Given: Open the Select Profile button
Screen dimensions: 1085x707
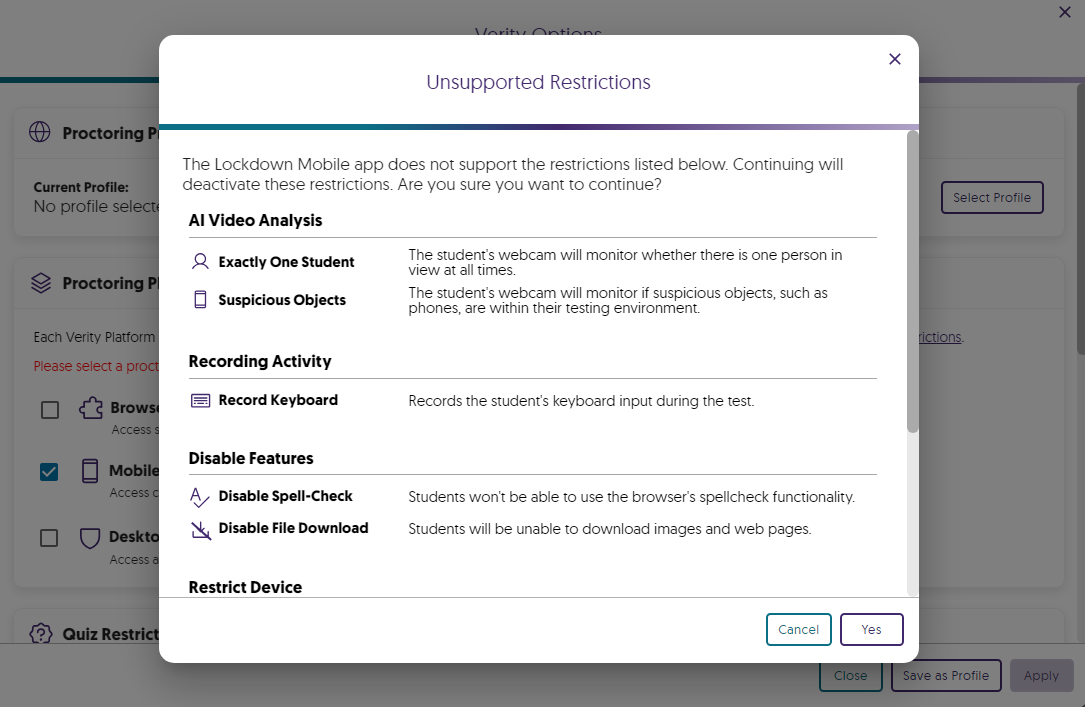Looking at the screenshot, I should (991, 198).
